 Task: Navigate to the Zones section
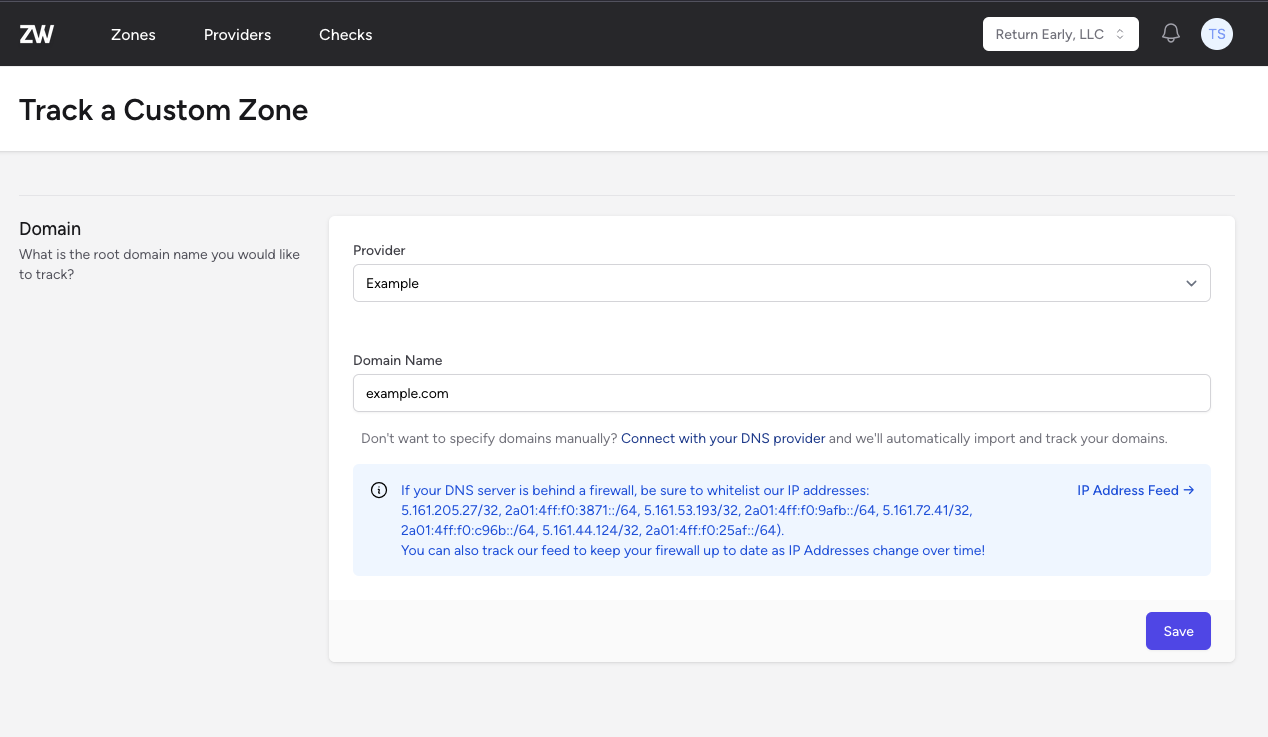(x=133, y=34)
